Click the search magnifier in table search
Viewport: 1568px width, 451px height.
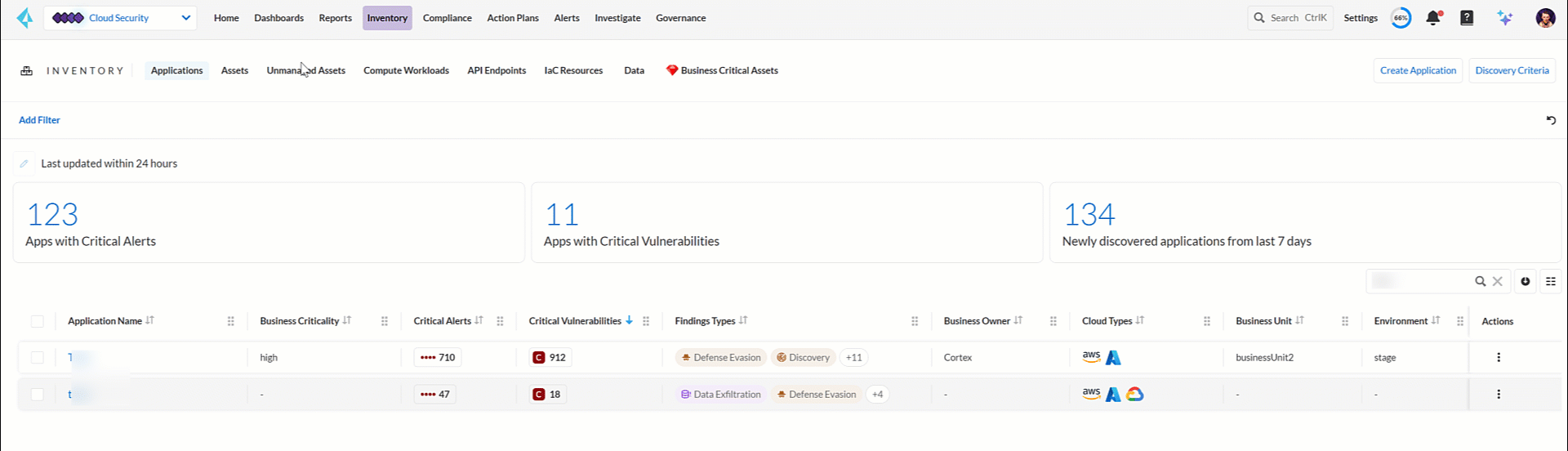coord(1480,281)
